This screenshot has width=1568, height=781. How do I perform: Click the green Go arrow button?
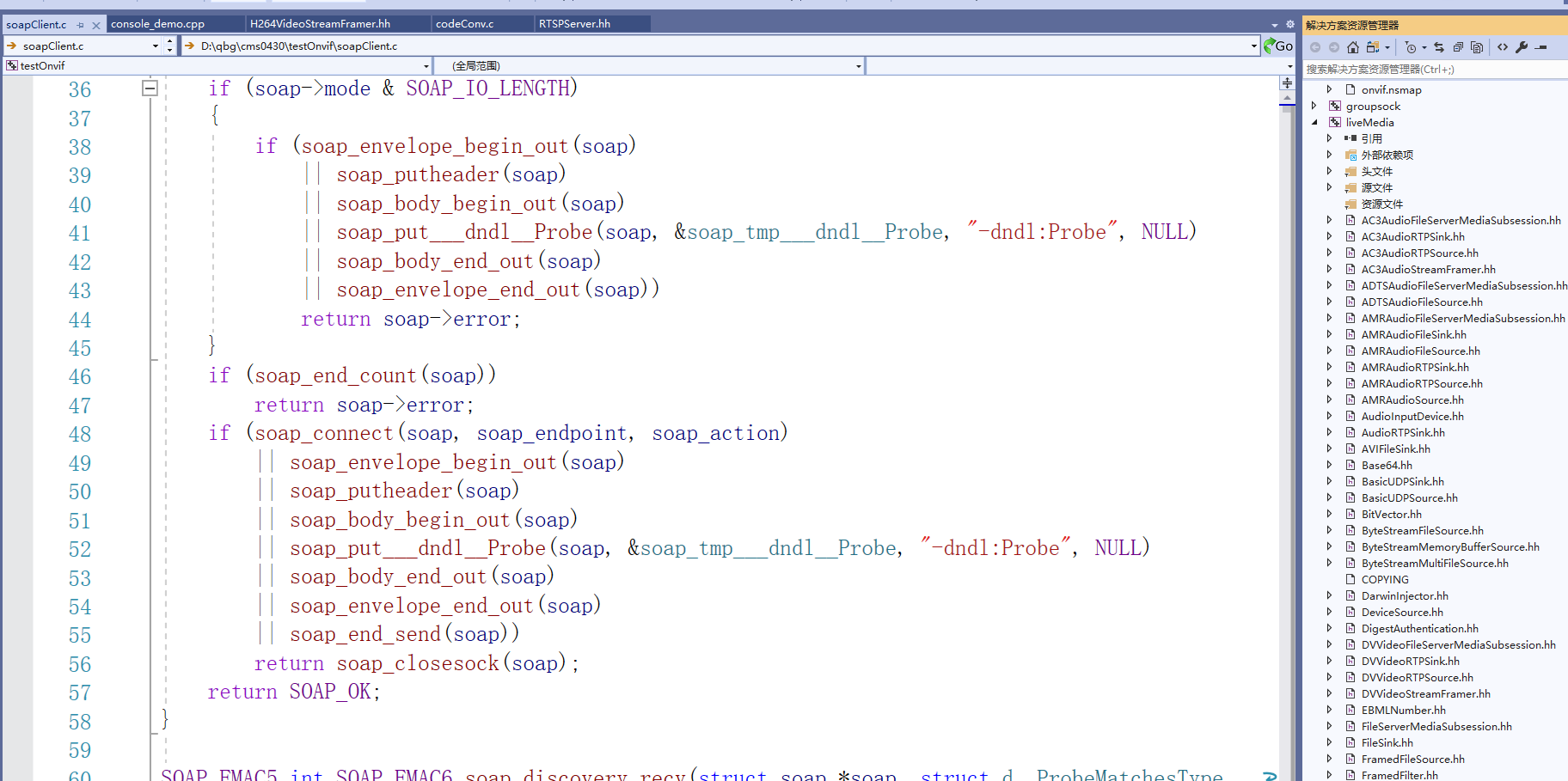(x=1277, y=46)
